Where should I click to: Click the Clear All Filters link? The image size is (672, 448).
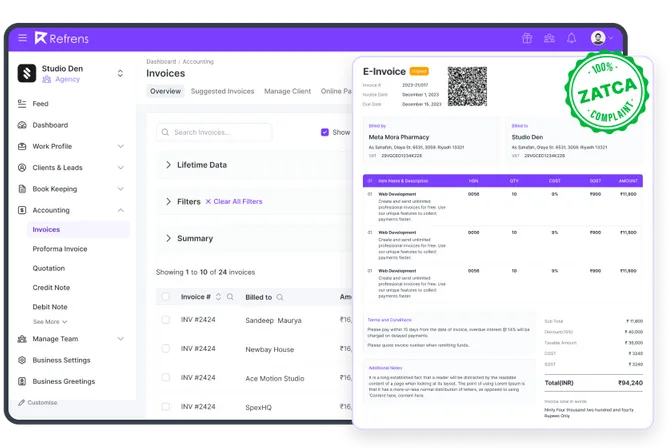tap(234, 201)
